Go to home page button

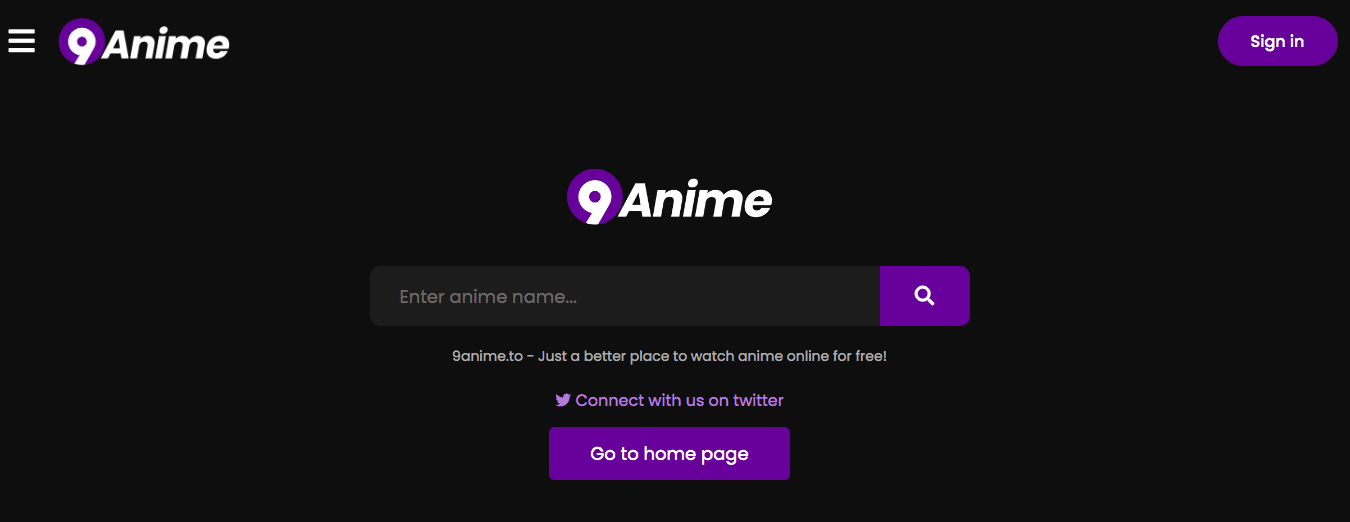coord(669,454)
